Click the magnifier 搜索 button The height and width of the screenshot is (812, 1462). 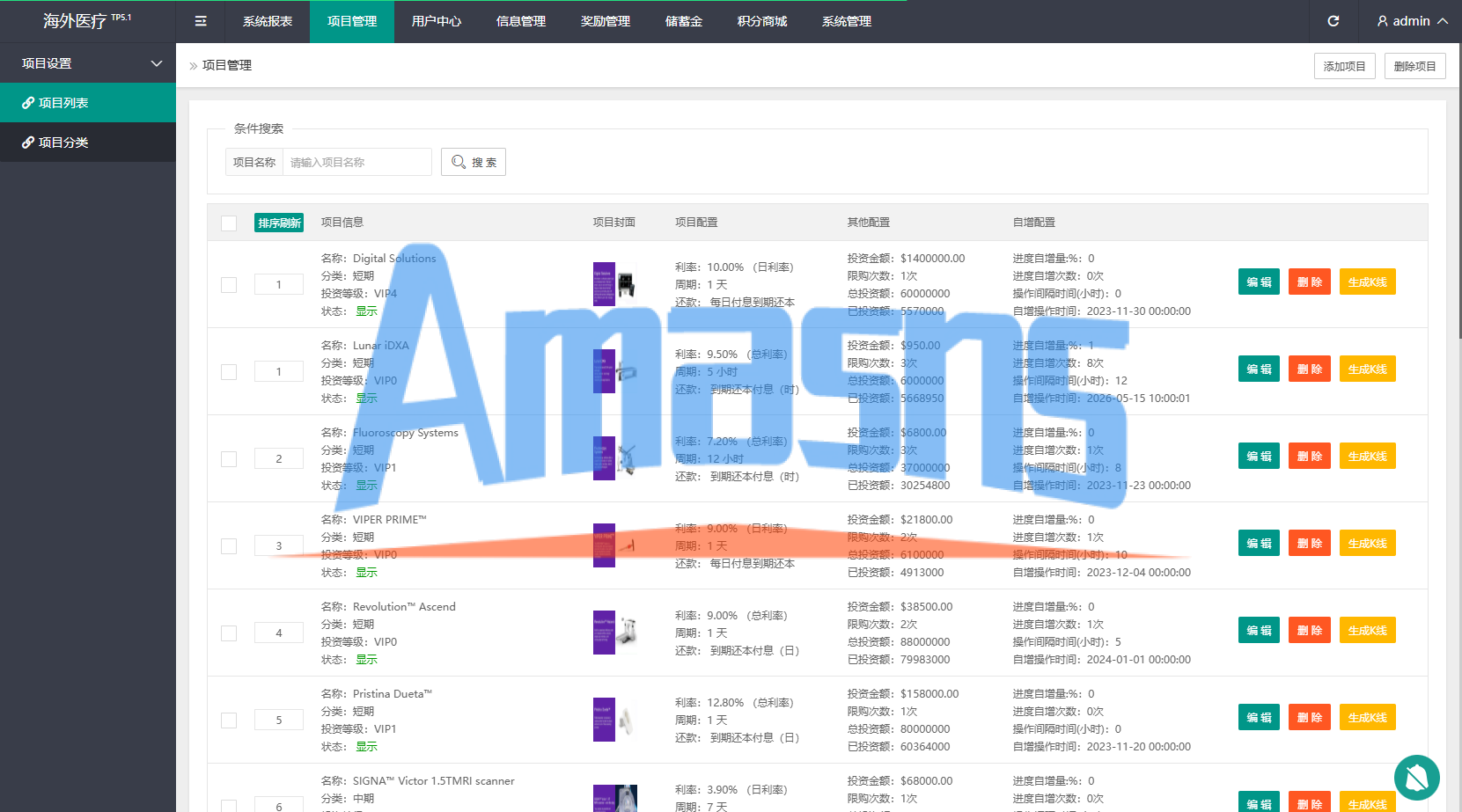point(474,162)
